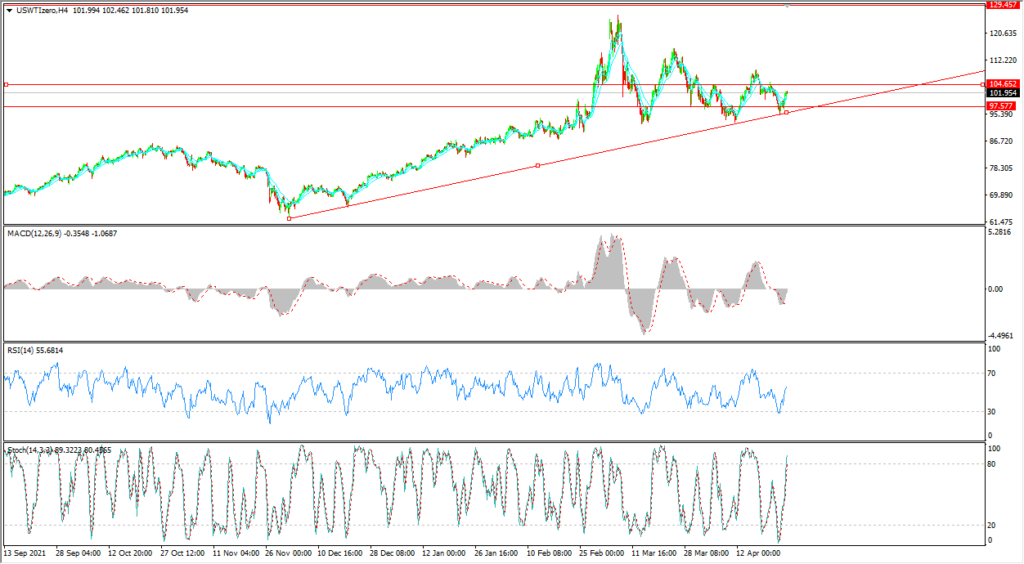Click the Stochastic 80 level label

point(993,464)
